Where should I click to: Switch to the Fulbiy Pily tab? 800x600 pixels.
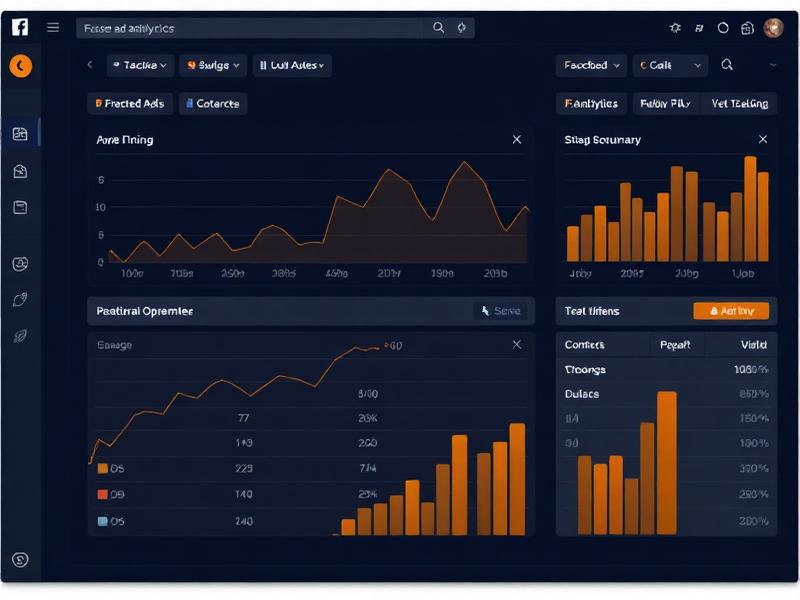[x=666, y=104]
